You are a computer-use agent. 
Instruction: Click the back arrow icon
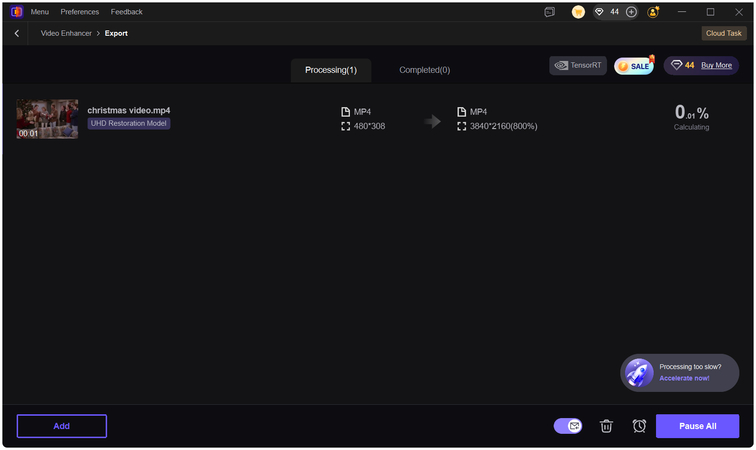click(x=17, y=33)
